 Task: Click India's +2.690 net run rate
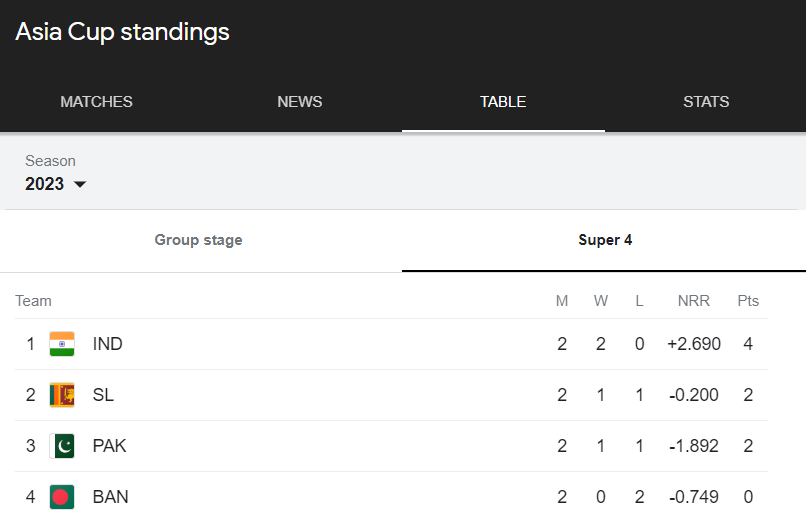(693, 344)
